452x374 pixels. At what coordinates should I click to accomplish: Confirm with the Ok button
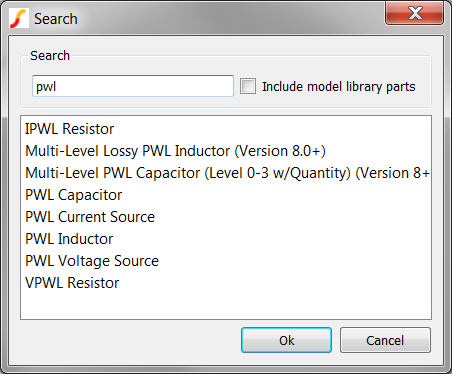(286, 340)
